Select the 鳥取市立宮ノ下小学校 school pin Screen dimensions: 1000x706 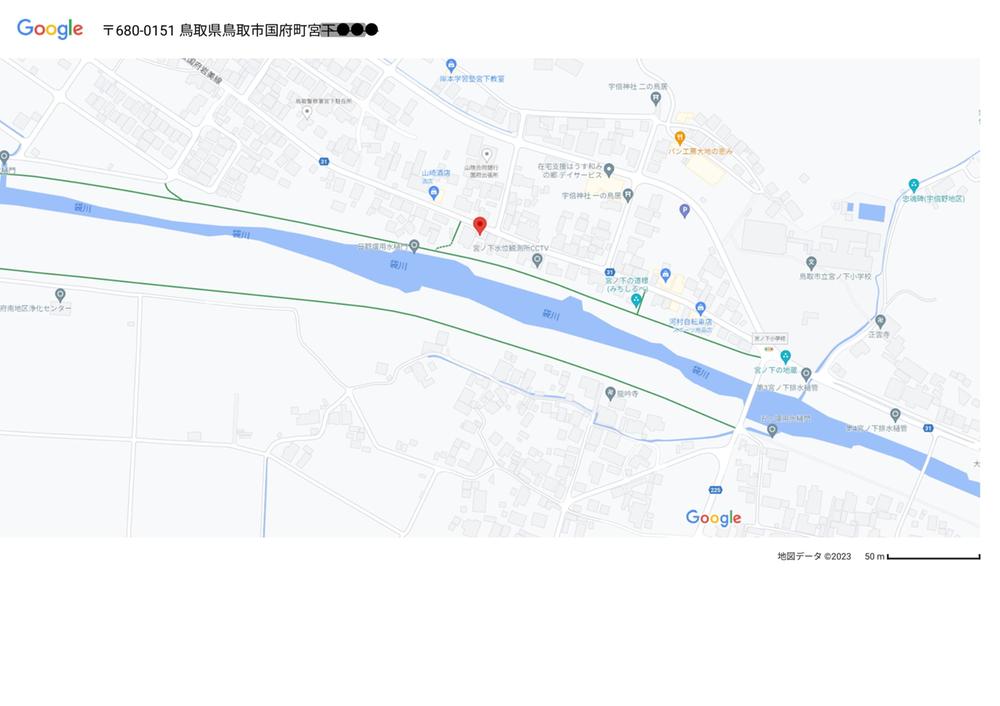point(811,263)
